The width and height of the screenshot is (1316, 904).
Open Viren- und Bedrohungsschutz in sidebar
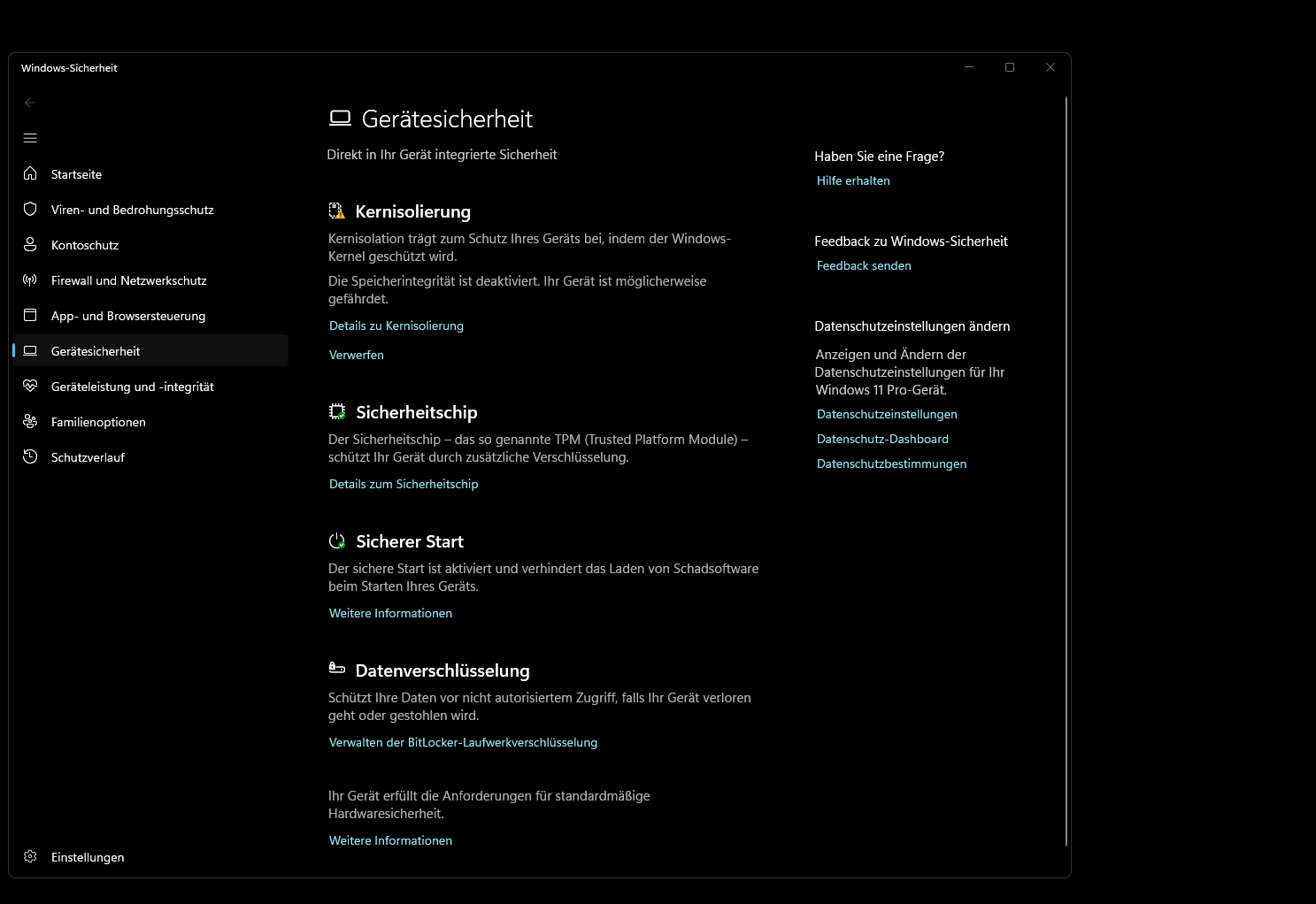coord(133,210)
